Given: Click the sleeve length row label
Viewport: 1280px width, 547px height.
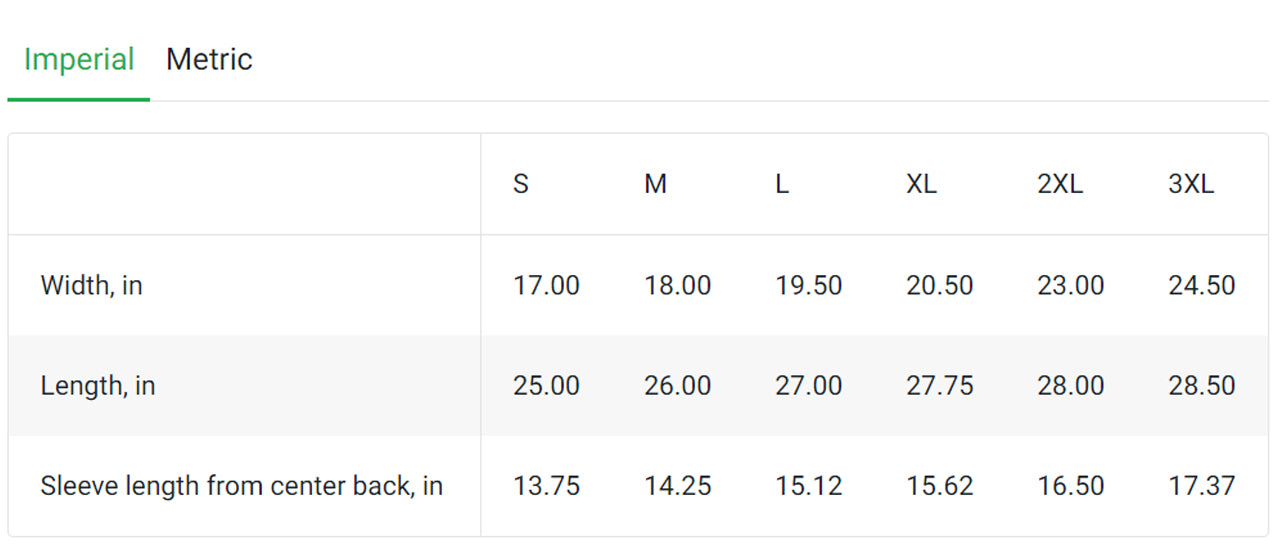Looking at the screenshot, I should click(x=241, y=486).
